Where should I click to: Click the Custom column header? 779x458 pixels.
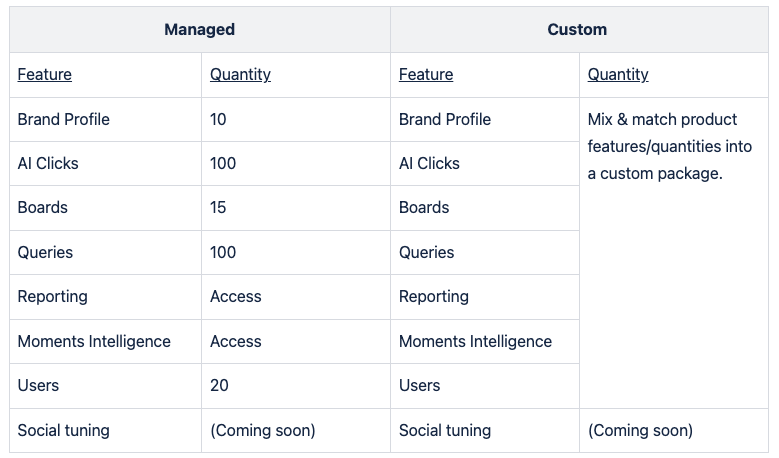577,29
